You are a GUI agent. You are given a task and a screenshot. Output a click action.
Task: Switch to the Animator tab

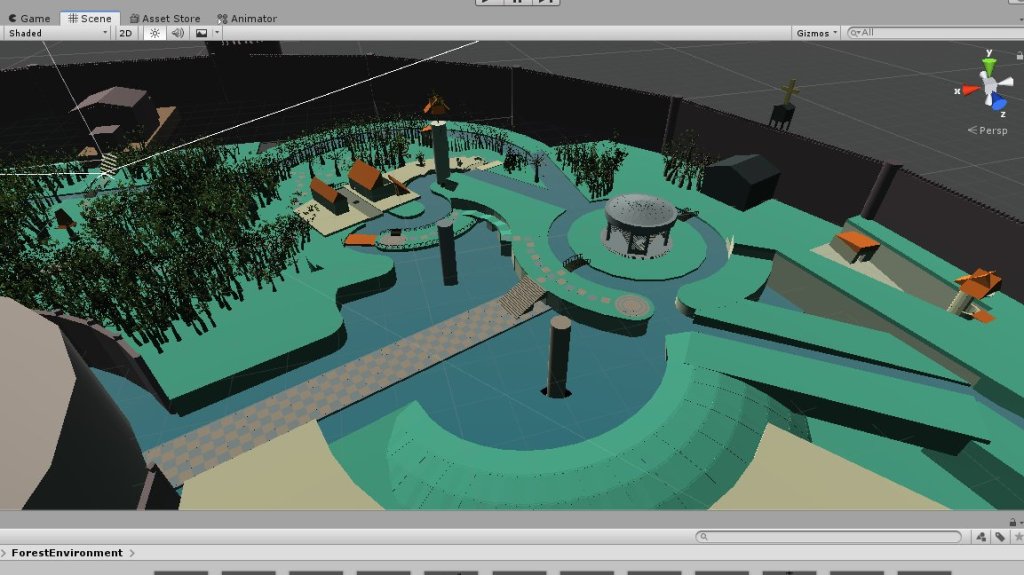[x=247, y=18]
